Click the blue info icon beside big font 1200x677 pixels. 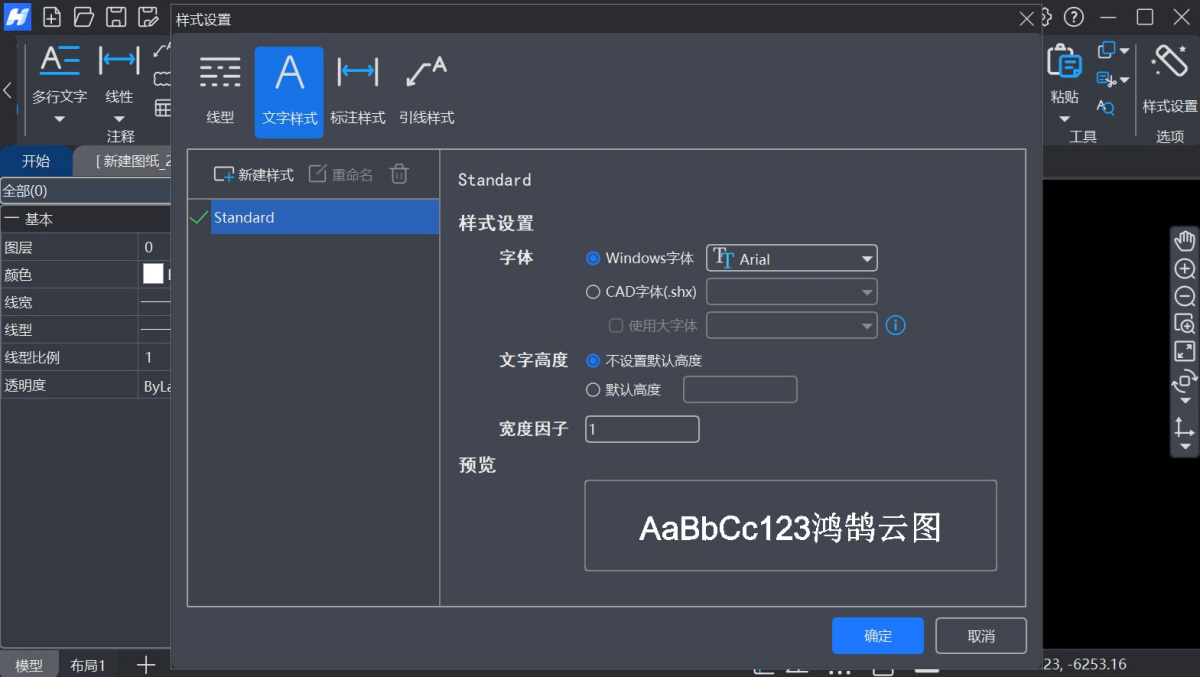click(896, 325)
